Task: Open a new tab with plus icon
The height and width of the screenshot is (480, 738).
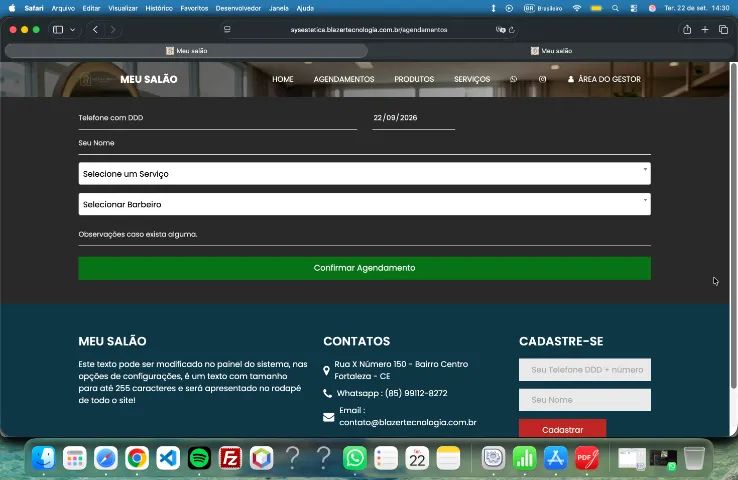Action: 705,30
